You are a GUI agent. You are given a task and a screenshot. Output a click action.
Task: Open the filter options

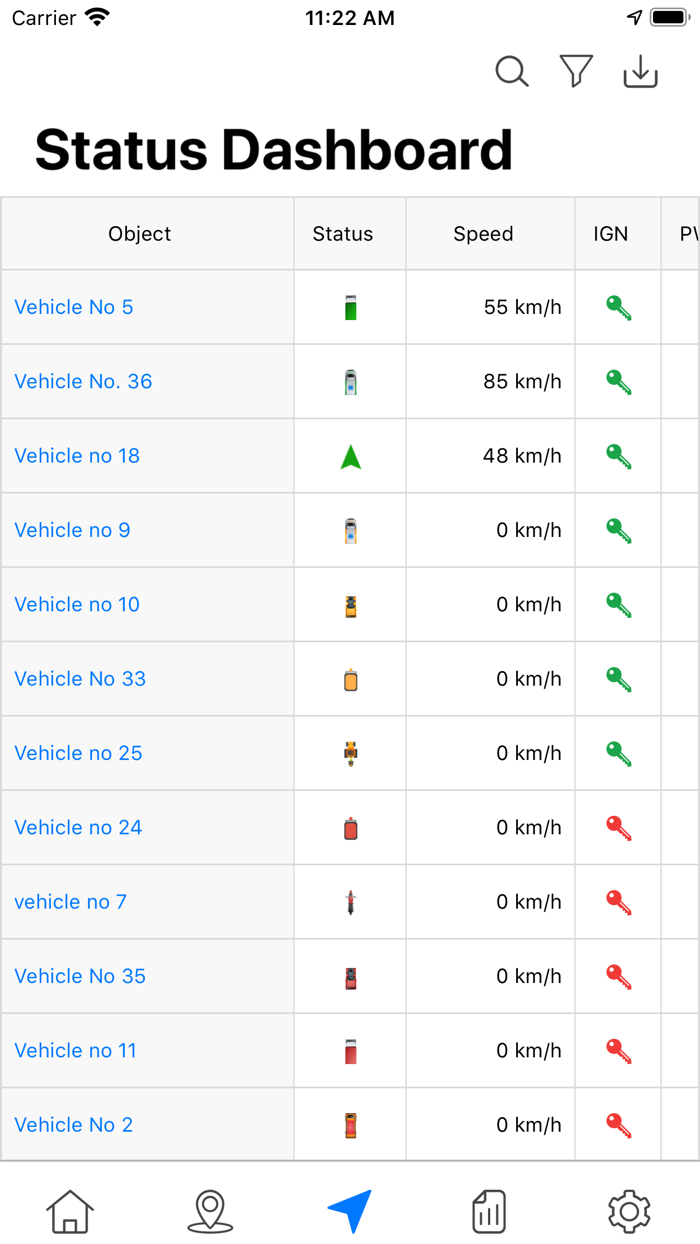[x=575, y=71]
